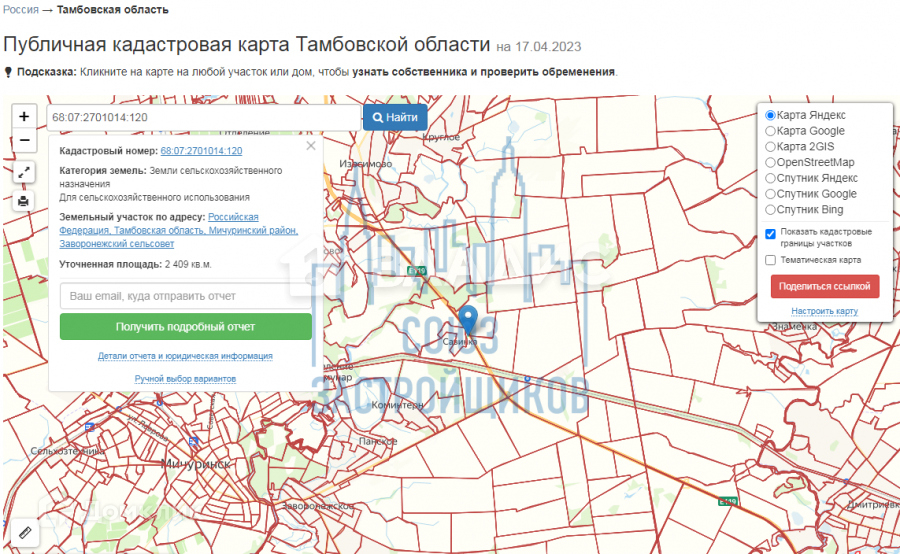
Task: Zoom out the map with minus button
Action: tap(25, 141)
